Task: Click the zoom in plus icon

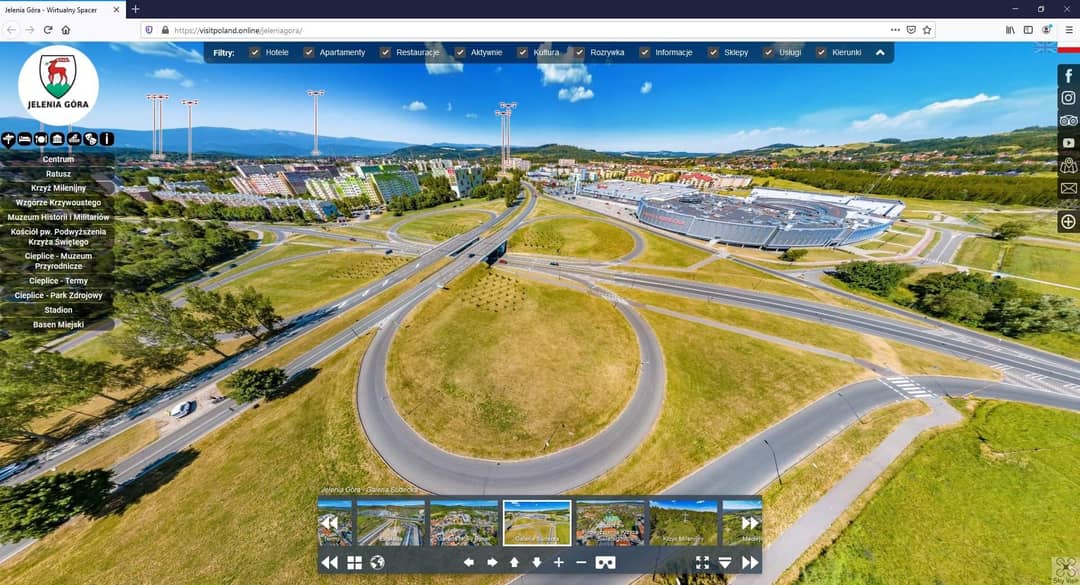Action: click(559, 563)
